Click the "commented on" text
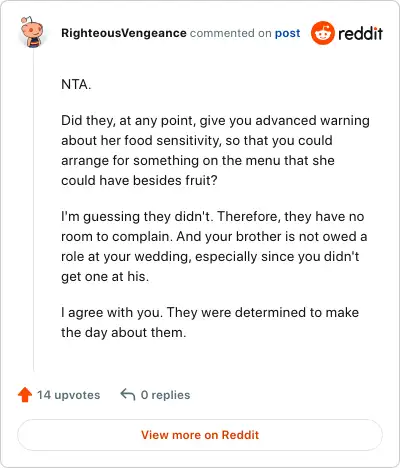The height and width of the screenshot is (468, 400). [x=230, y=33]
